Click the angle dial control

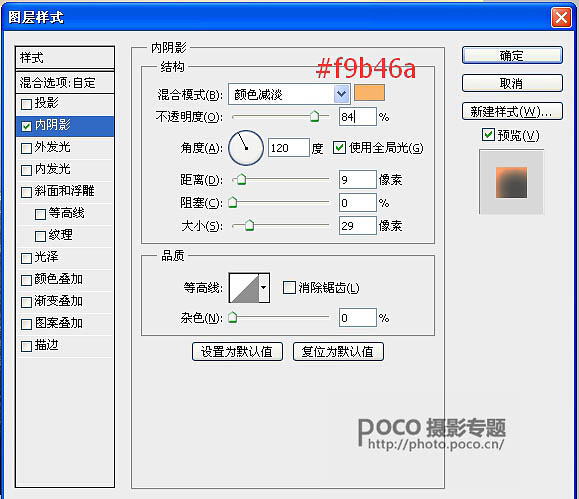point(246,148)
